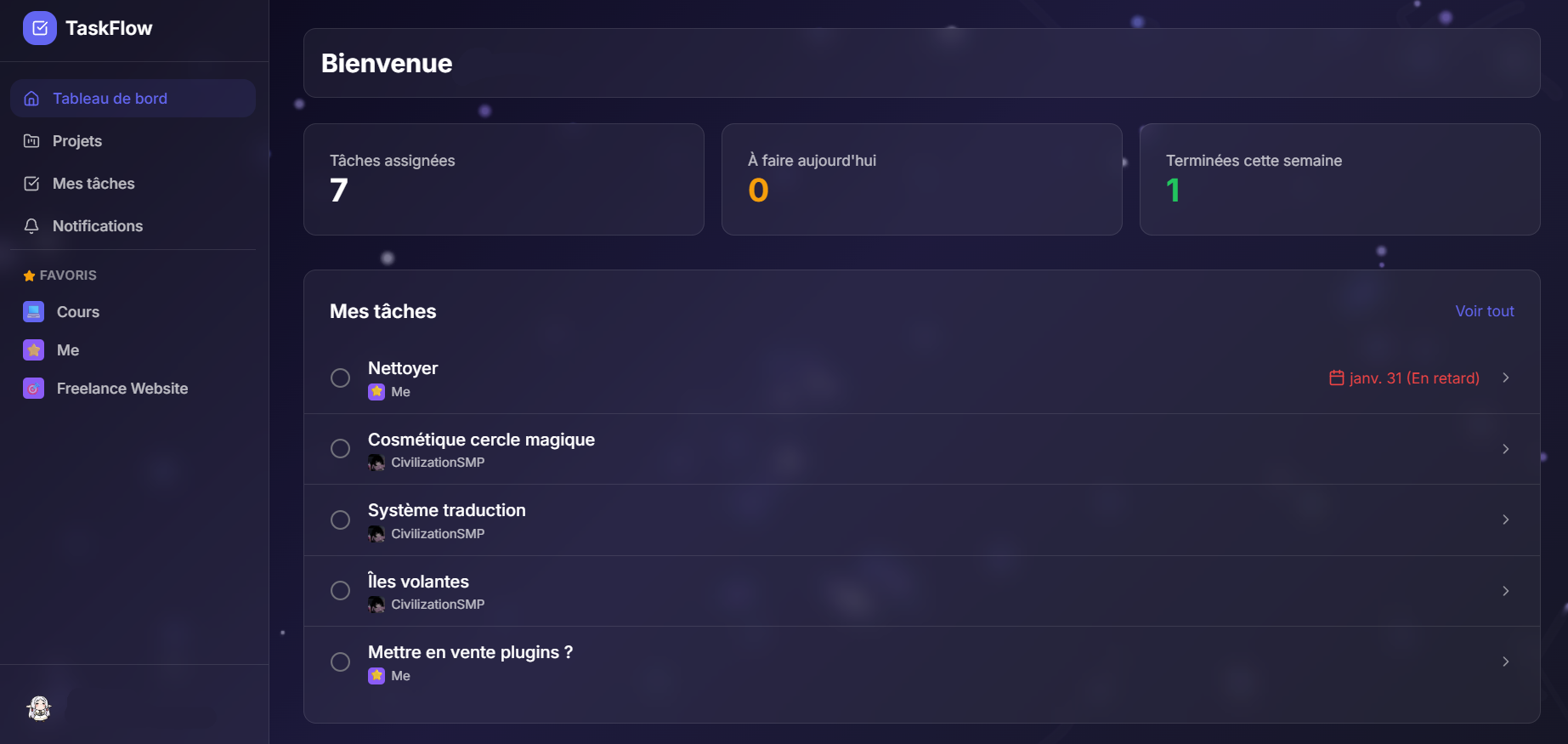Click the TaskFlow logo icon

(x=39, y=28)
